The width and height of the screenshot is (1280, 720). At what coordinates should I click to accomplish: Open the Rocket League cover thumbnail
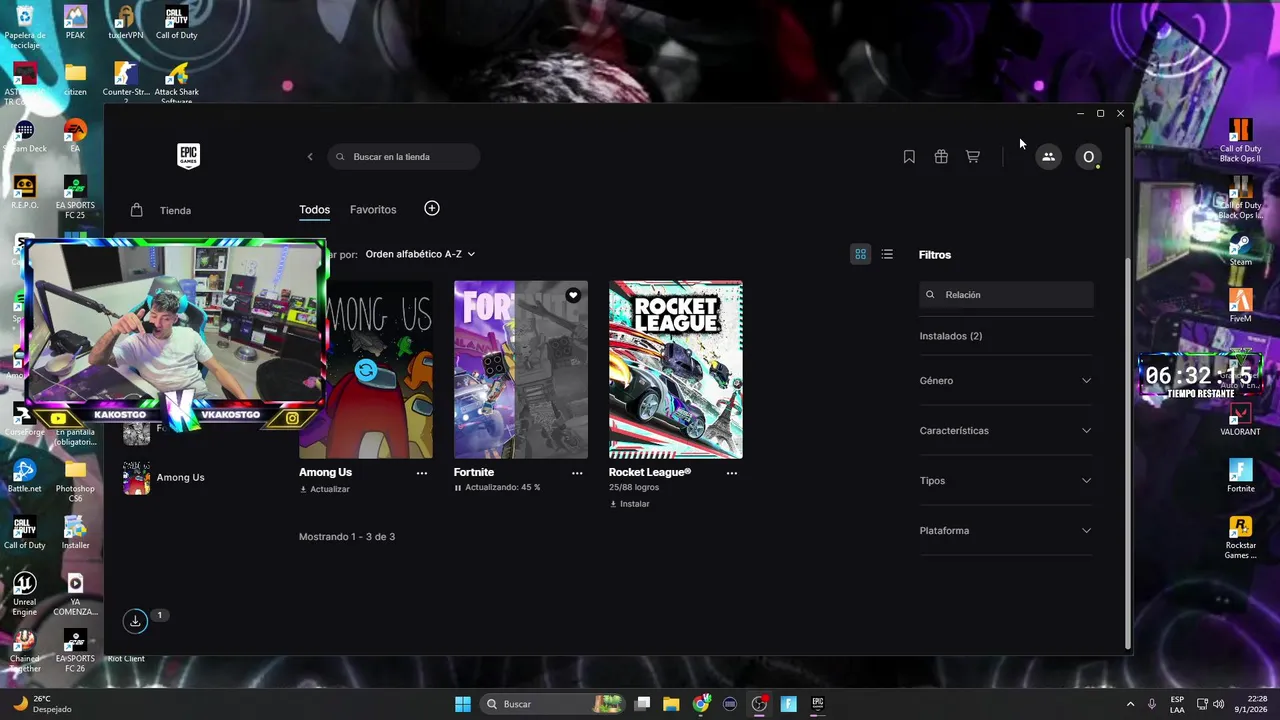[676, 370]
